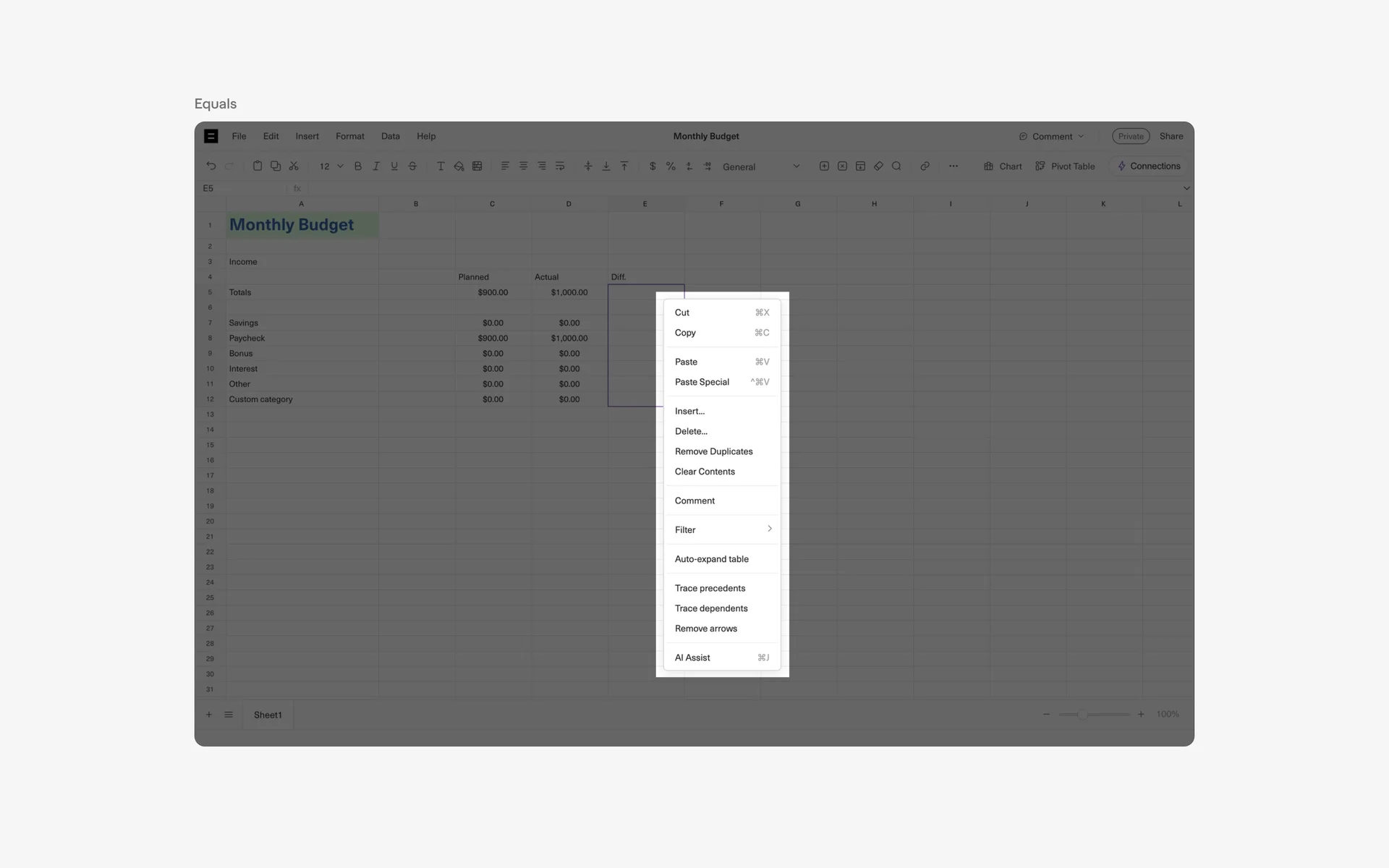Open the search icon in toolbar
The width and height of the screenshot is (1389, 868).
(x=896, y=166)
